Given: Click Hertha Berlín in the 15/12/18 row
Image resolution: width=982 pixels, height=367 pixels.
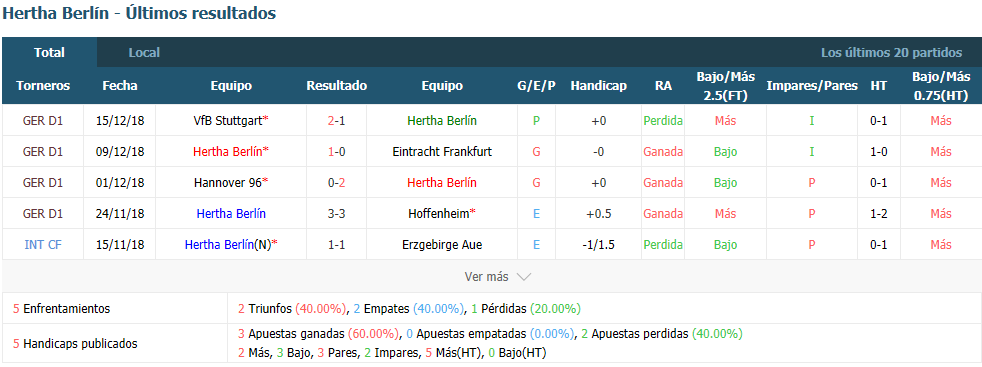Looking at the screenshot, I should [x=442, y=120].
